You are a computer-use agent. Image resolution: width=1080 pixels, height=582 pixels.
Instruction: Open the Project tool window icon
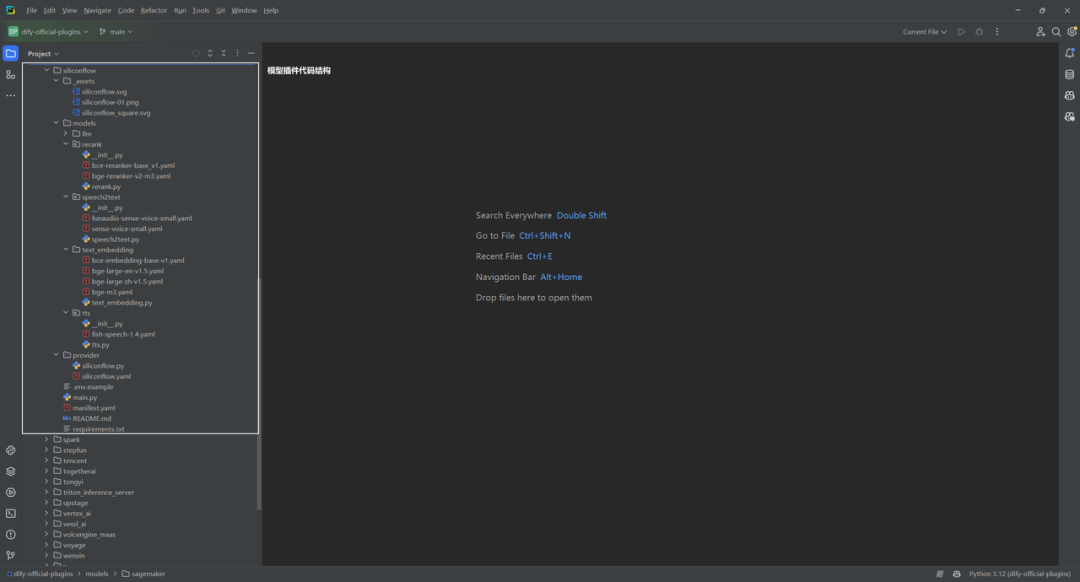coord(10,53)
